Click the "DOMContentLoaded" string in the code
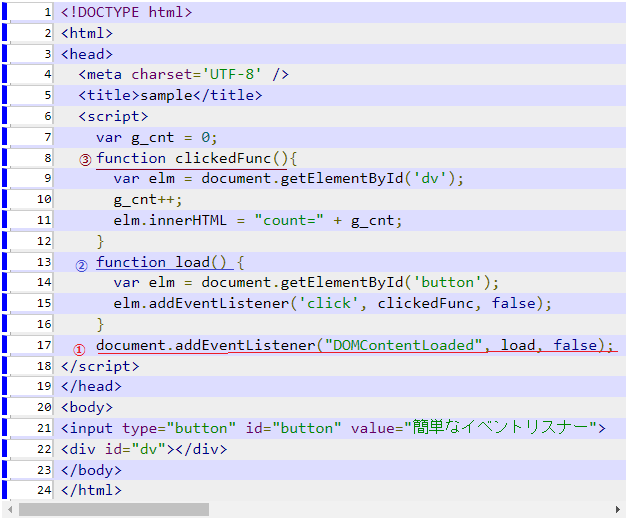628x520 pixels. (x=403, y=345)
